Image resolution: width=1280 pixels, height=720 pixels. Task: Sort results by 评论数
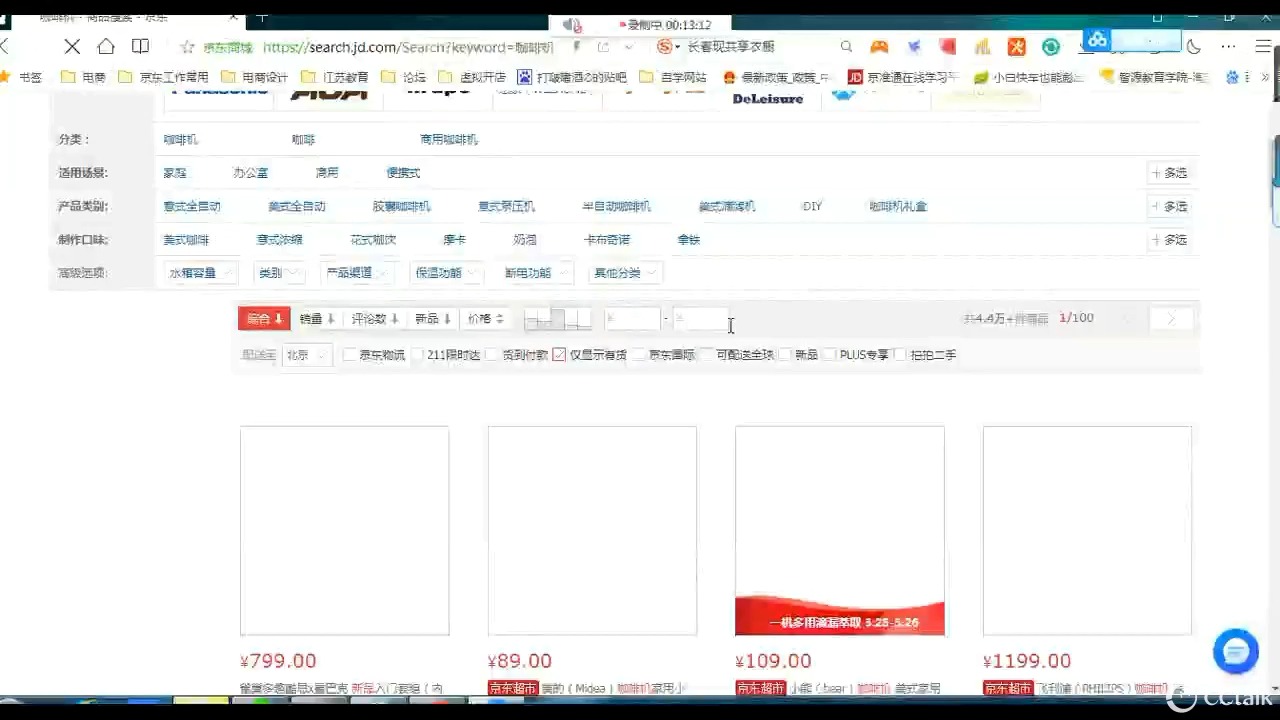coord(375,319)
